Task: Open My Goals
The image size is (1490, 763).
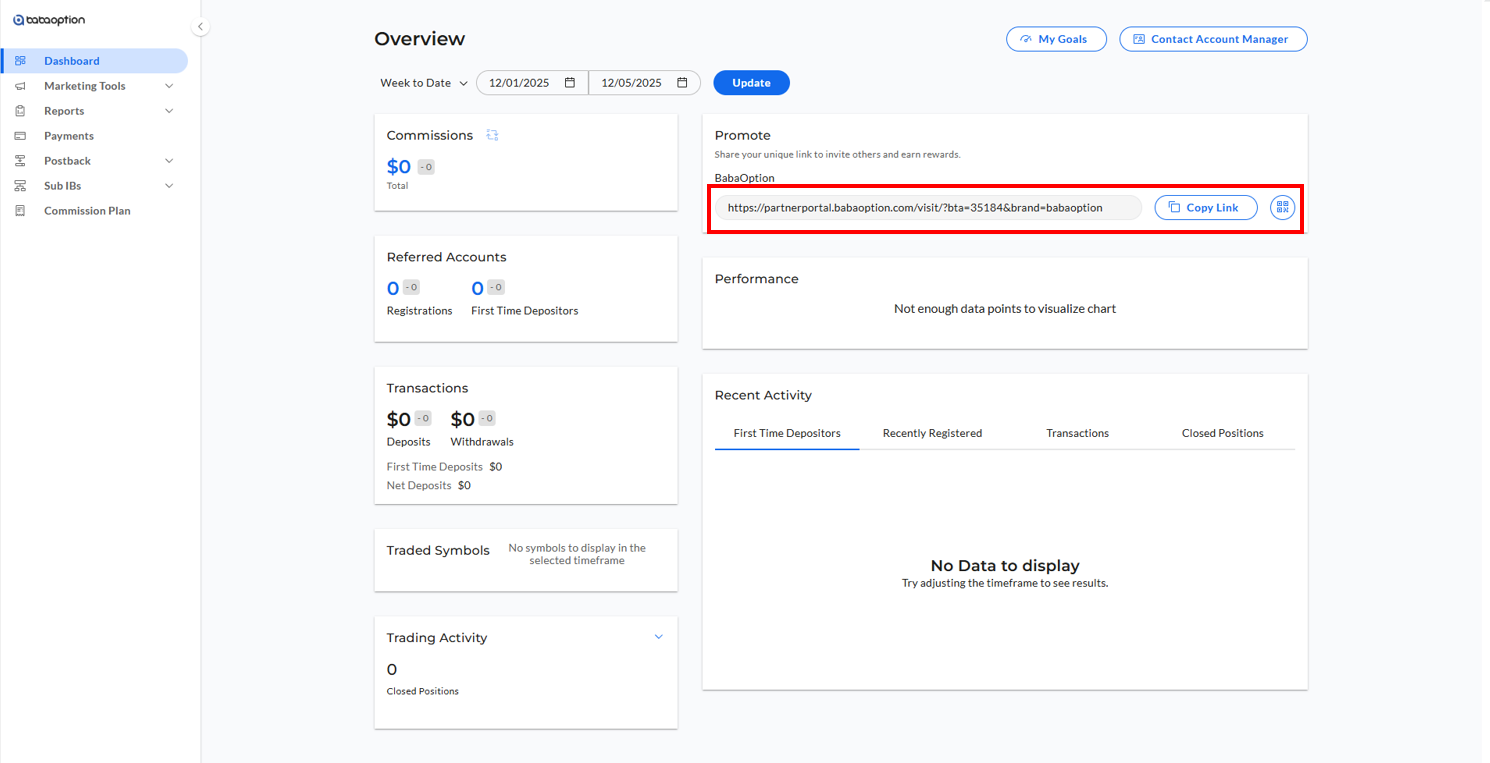Action: 1055,39
